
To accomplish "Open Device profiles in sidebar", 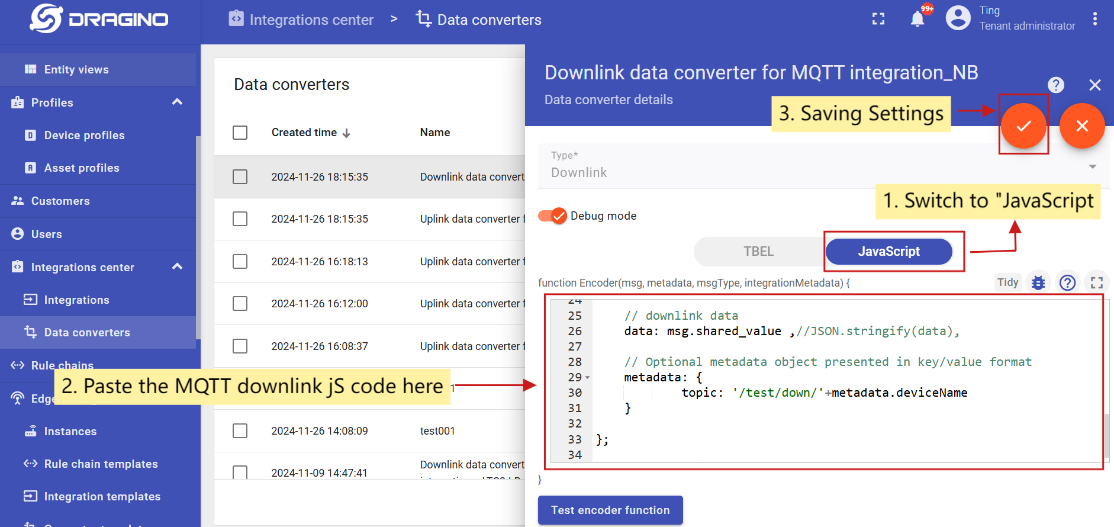I will [x=98, y=135].
